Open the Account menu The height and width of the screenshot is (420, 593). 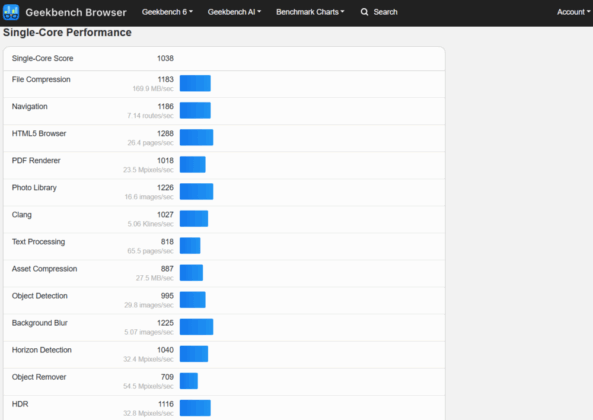click(x=573, y=12)
